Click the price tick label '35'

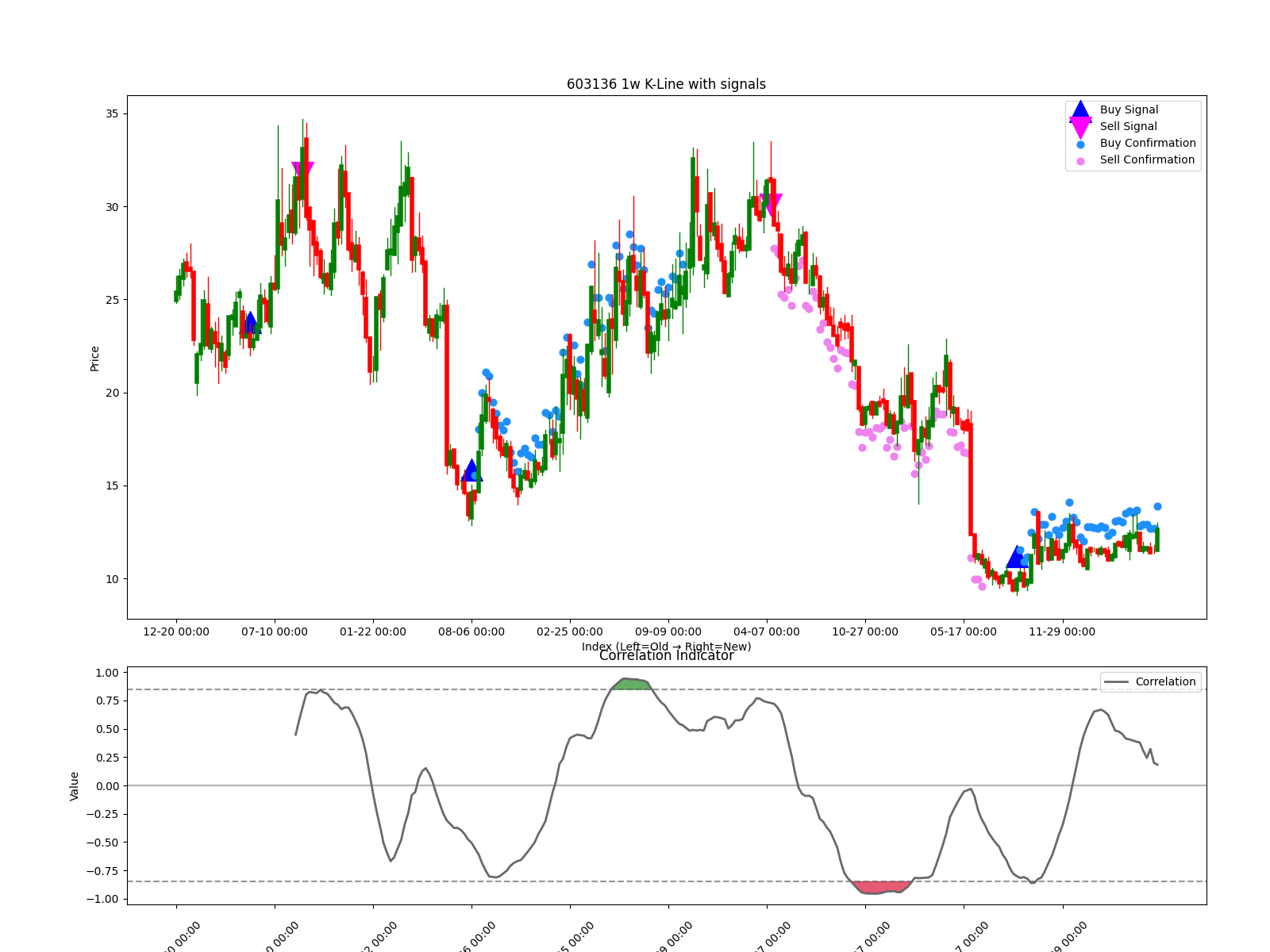pos(111,113)
